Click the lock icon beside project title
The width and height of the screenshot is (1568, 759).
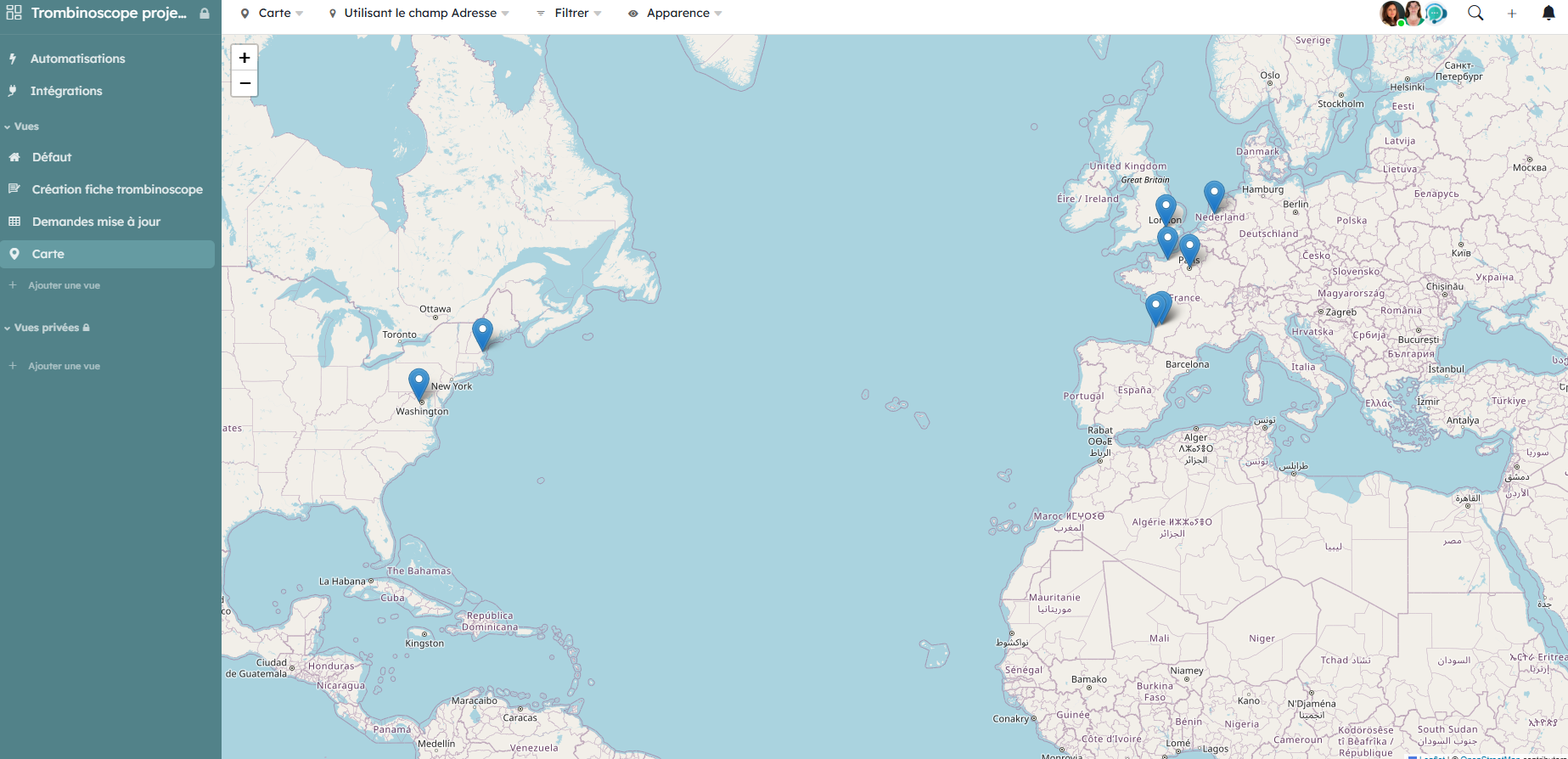[205, 14]
